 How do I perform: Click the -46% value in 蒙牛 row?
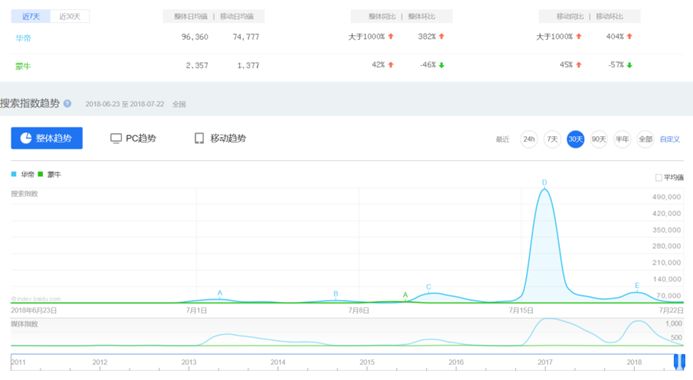[428, 65]
